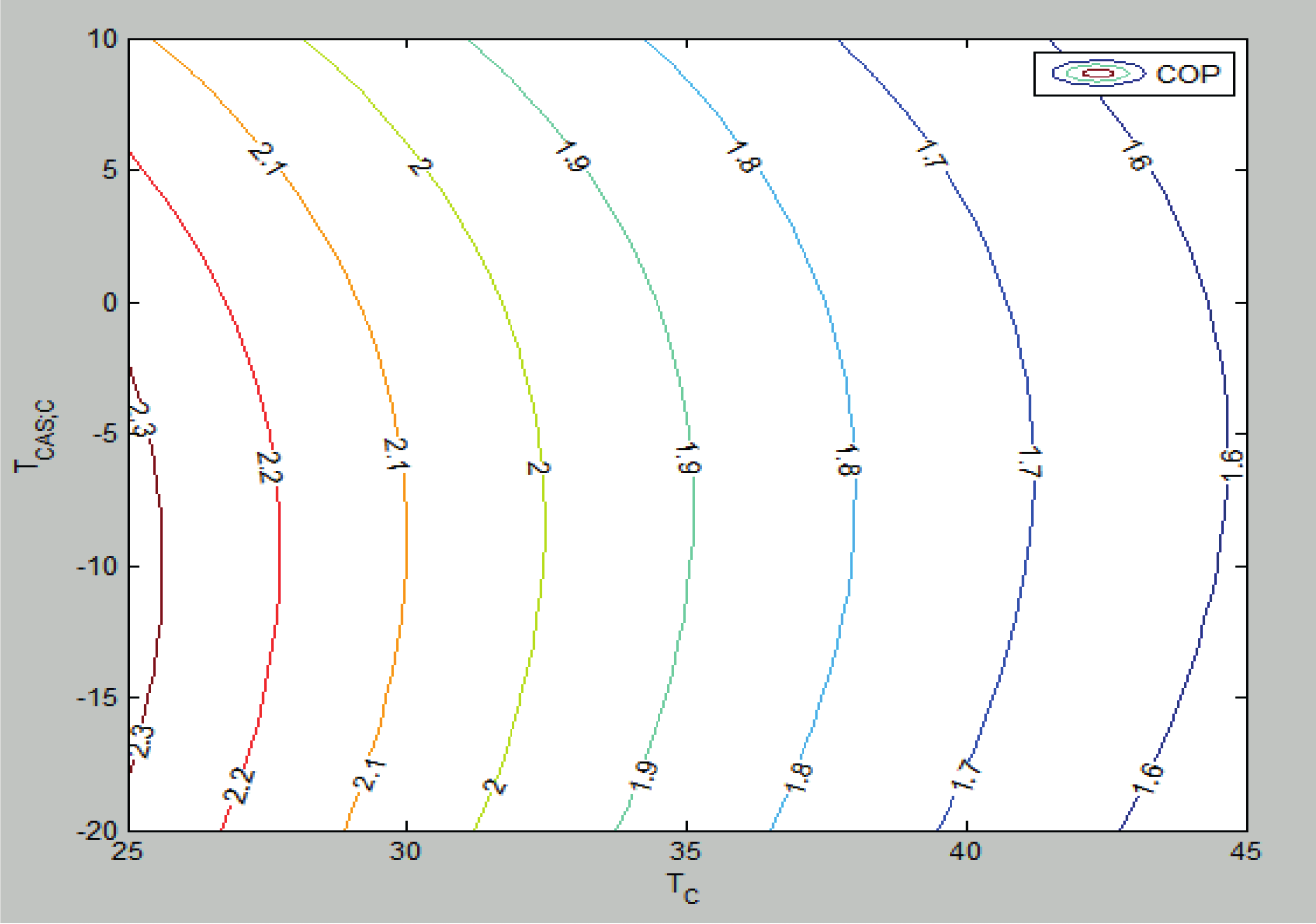Click the COP legend contour symbol
This screenshot has height=924, width=1316.
[x=1098, y=73]
